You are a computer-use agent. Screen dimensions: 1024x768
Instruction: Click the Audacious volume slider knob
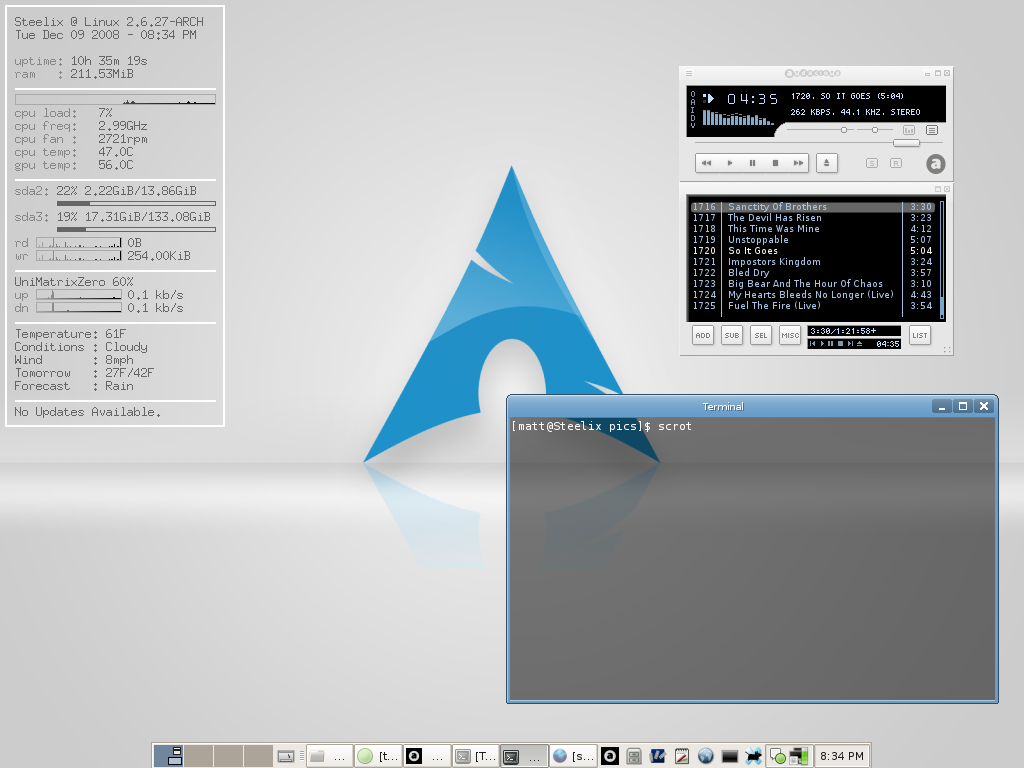[844, 130]
